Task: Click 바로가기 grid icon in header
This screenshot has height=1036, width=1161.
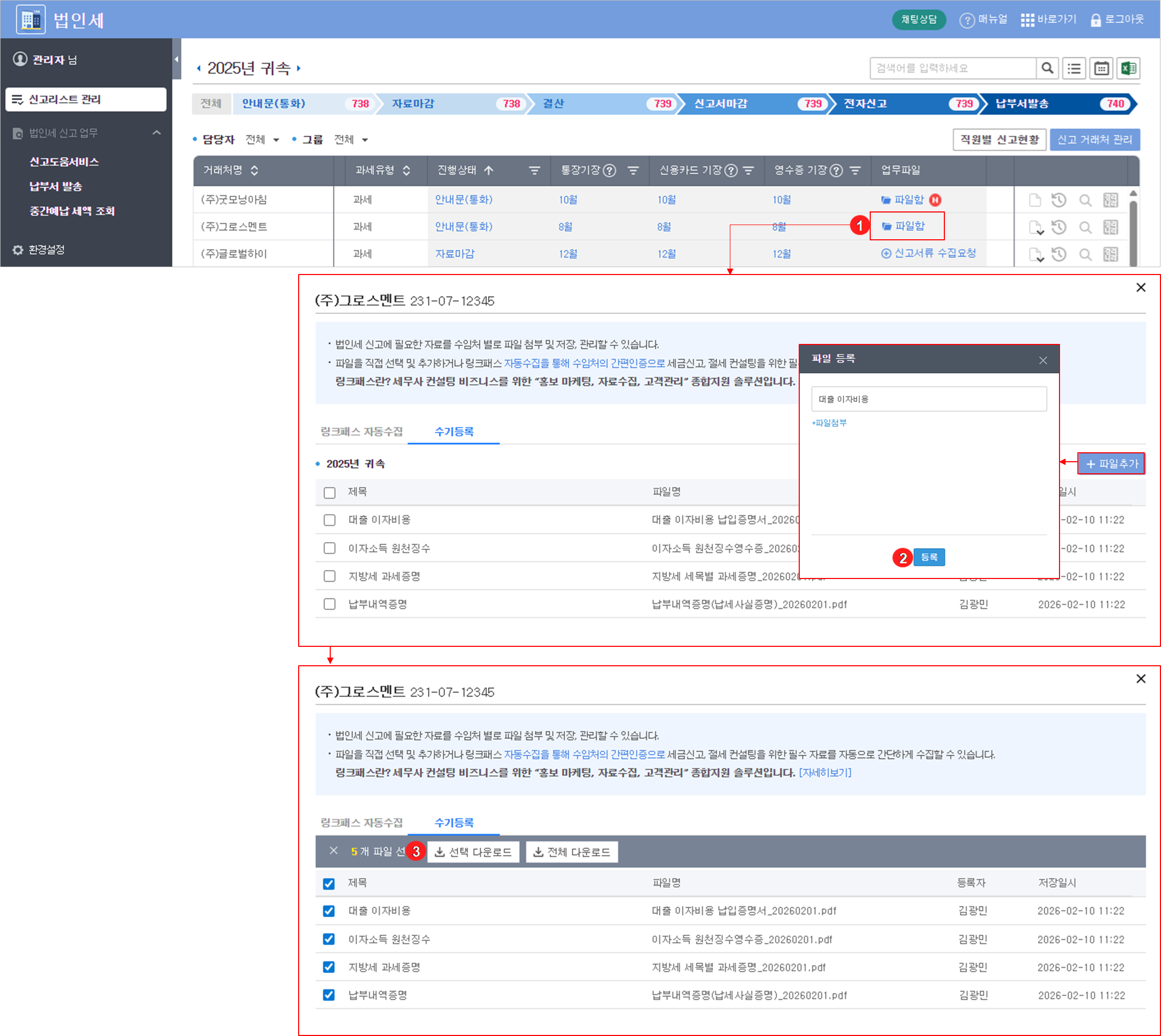Action: pos(1027,20)
